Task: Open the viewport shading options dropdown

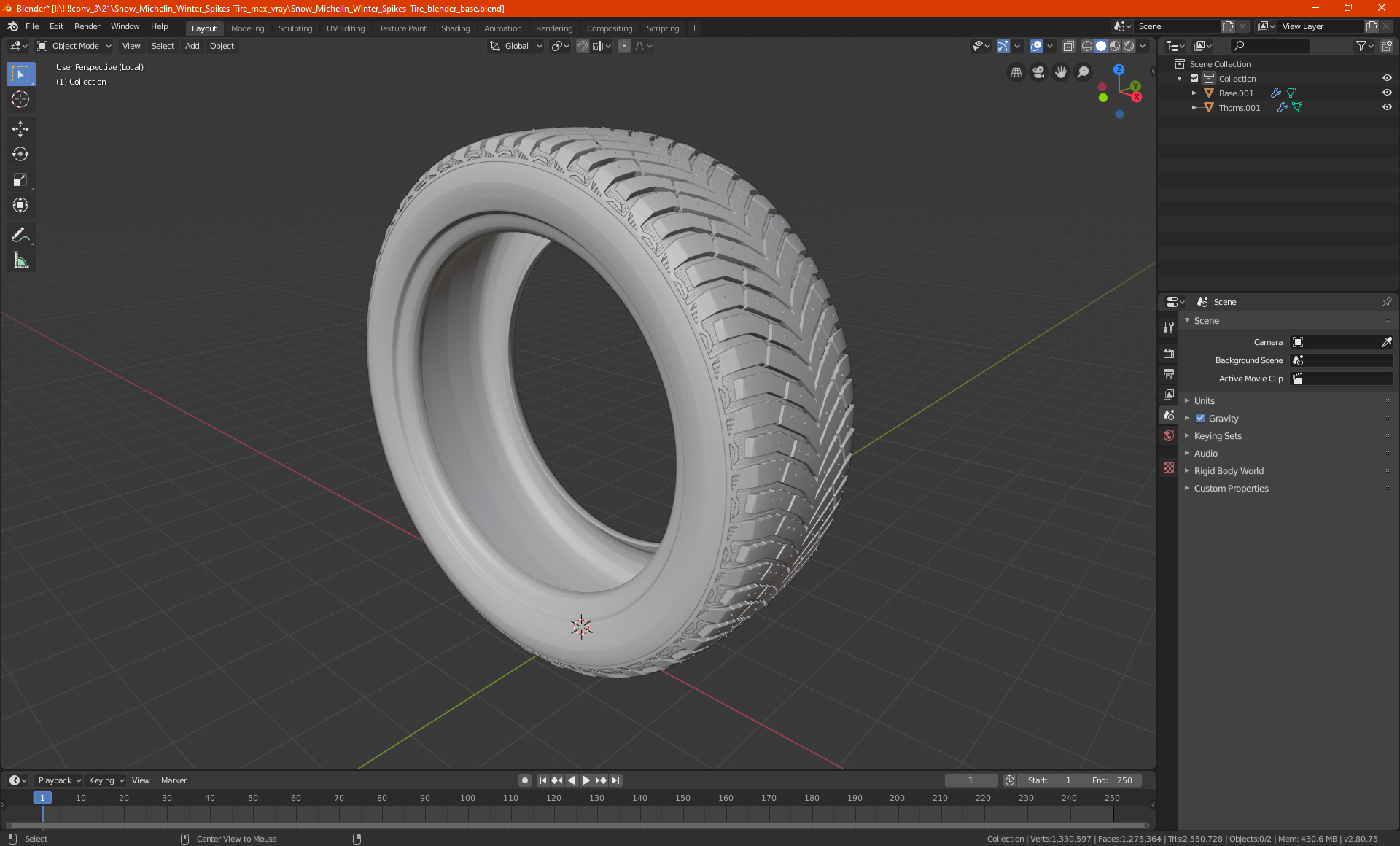Action: point(1143,46)
